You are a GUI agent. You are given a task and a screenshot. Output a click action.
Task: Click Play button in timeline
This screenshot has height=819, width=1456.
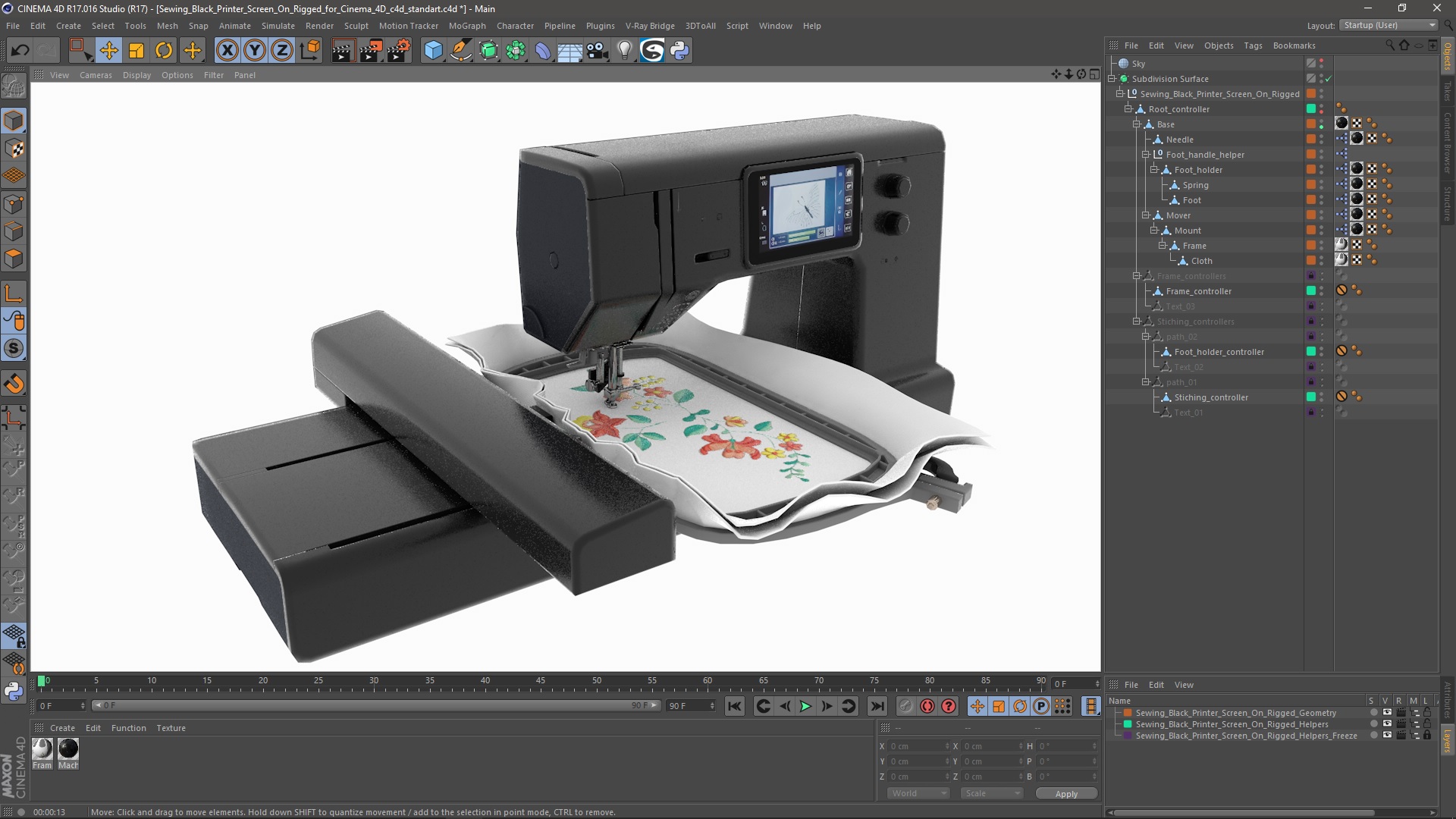(x=805, y=706)
